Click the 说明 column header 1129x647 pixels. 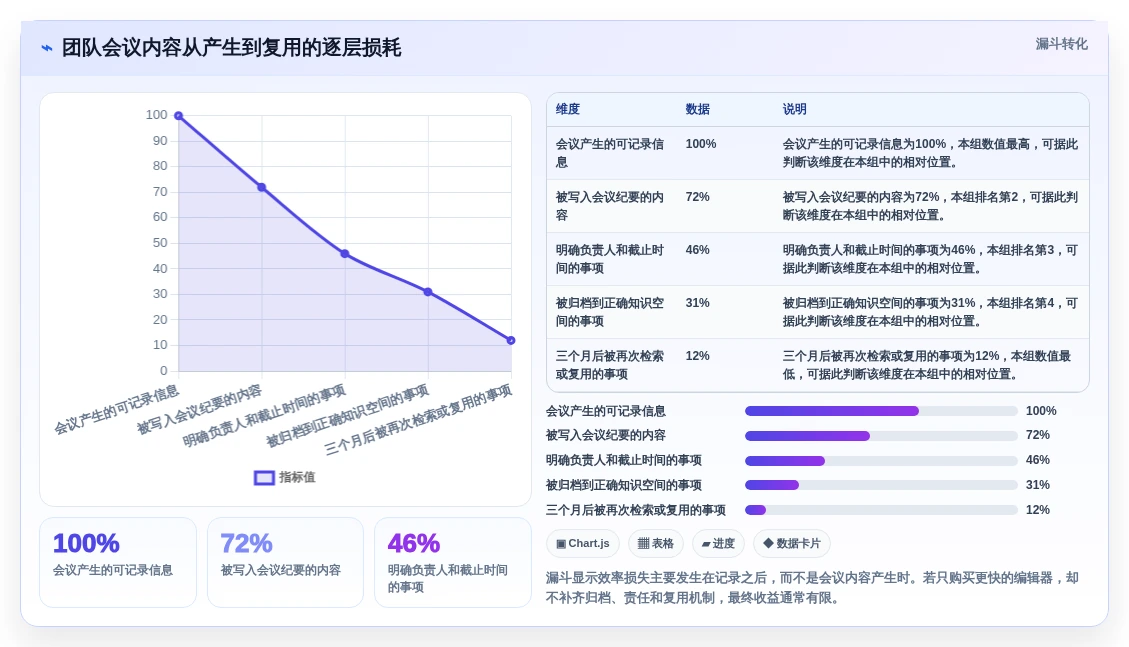click(794, 109)
